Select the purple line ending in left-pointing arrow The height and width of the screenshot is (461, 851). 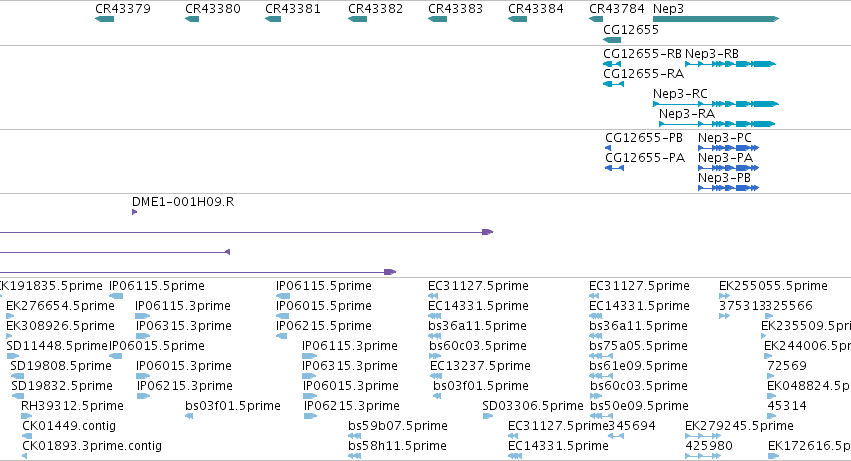click(x=115, y=252)
